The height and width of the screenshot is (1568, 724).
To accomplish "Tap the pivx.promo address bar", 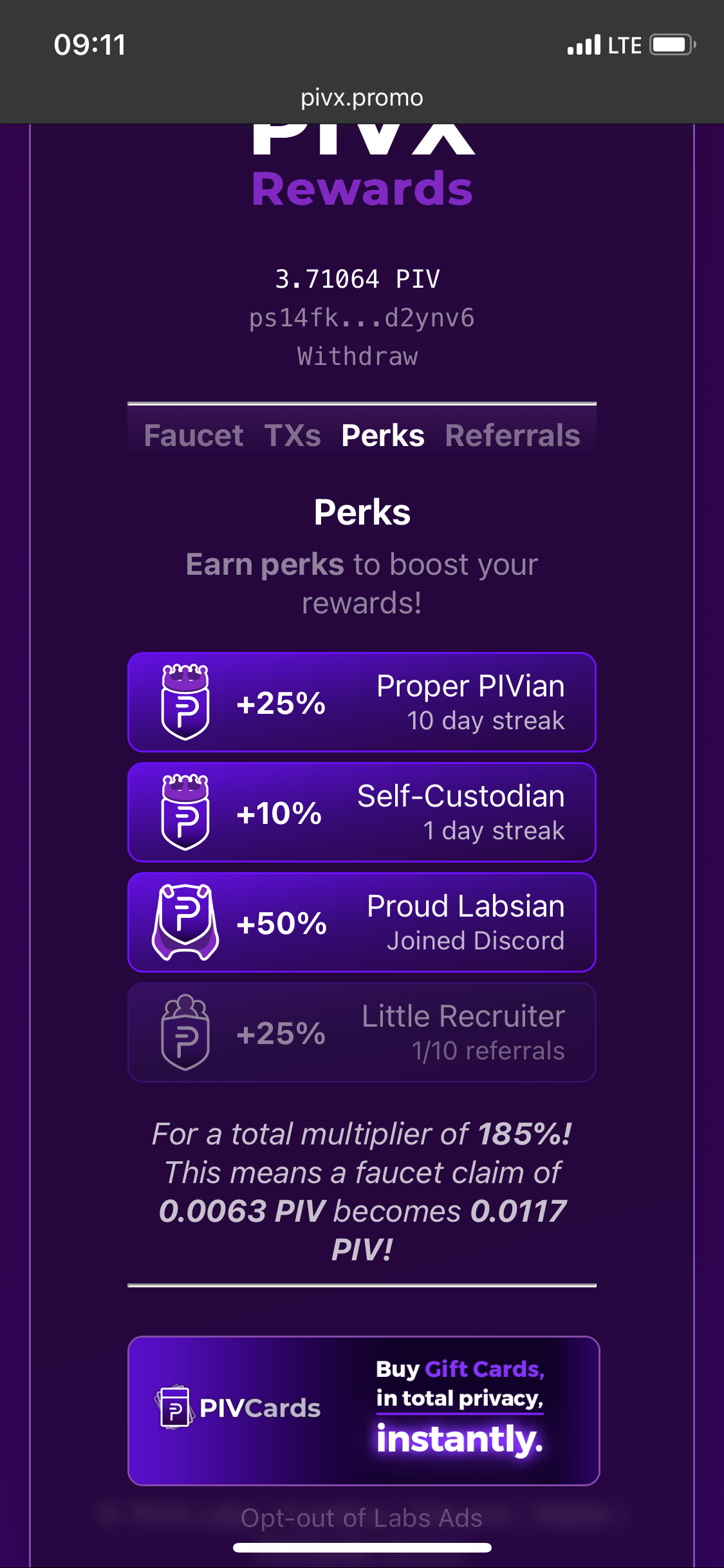I will 362,98.
